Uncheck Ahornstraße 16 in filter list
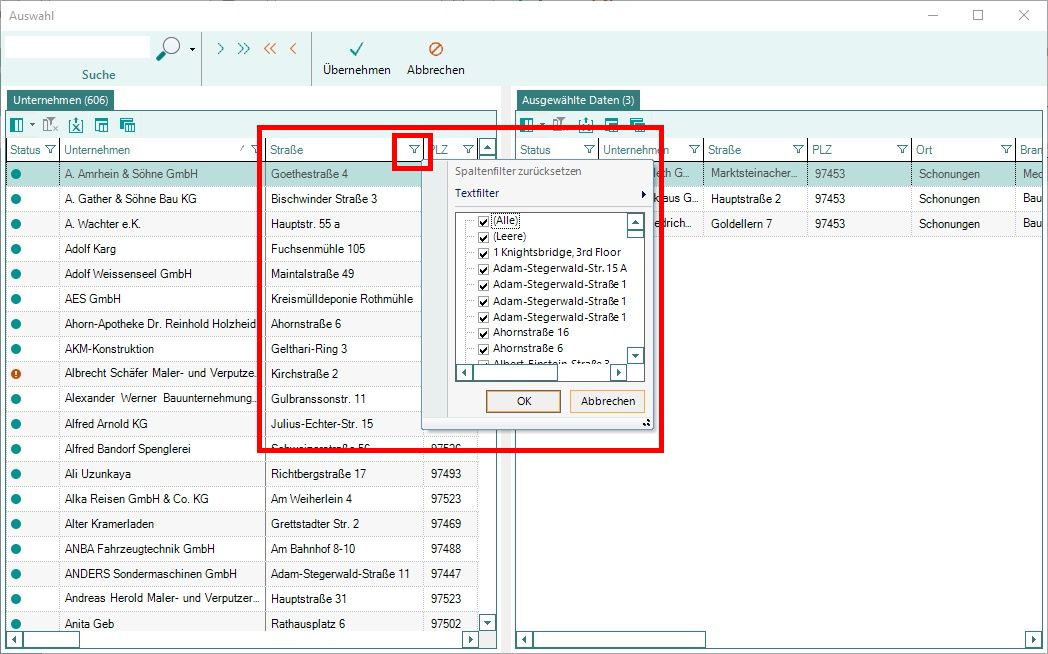Image resolution: width=1048 pixels, height=654 pixels. (484, 333)
